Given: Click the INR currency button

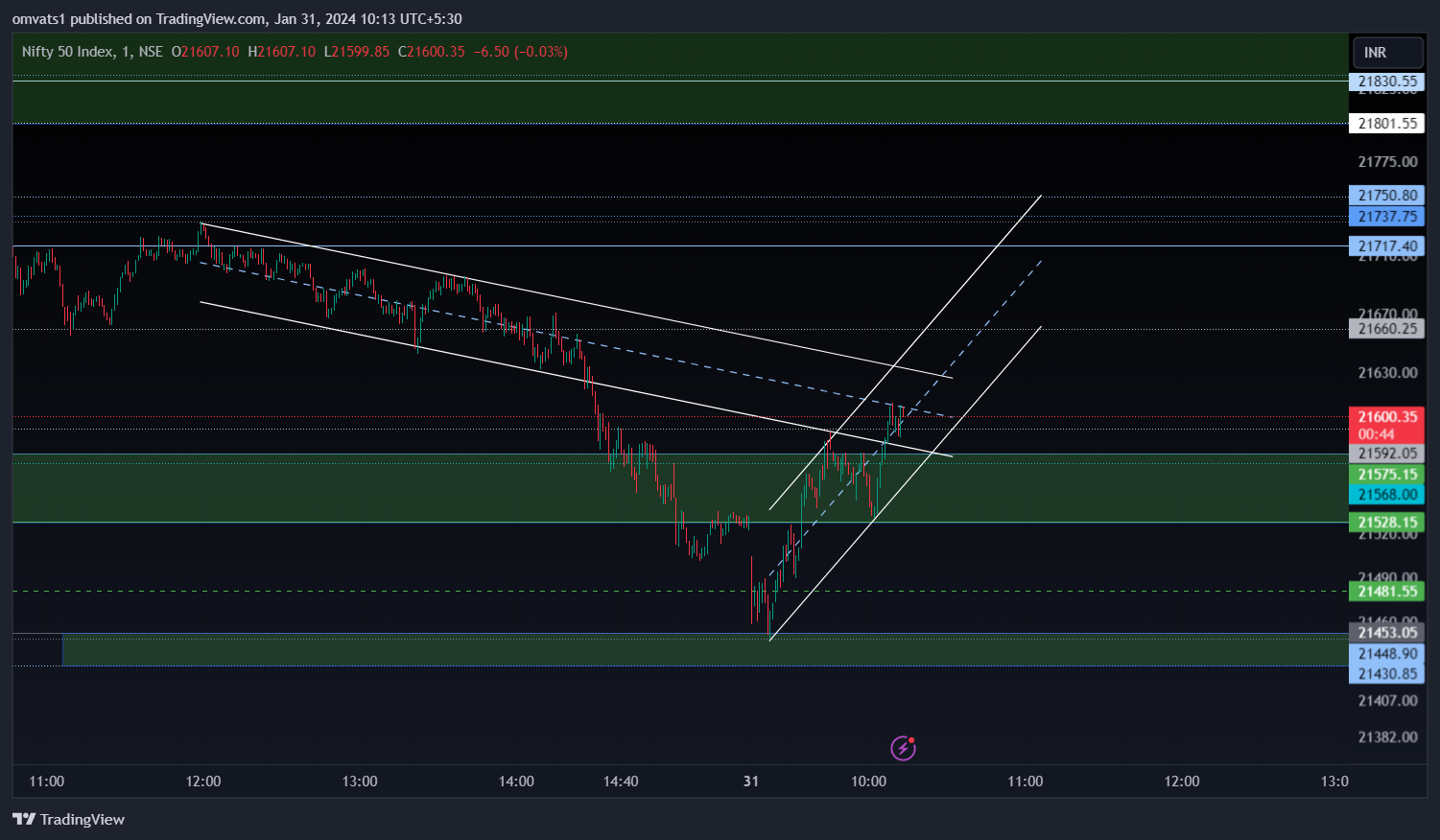Looking at the screenshot, I should point(1387,53).
